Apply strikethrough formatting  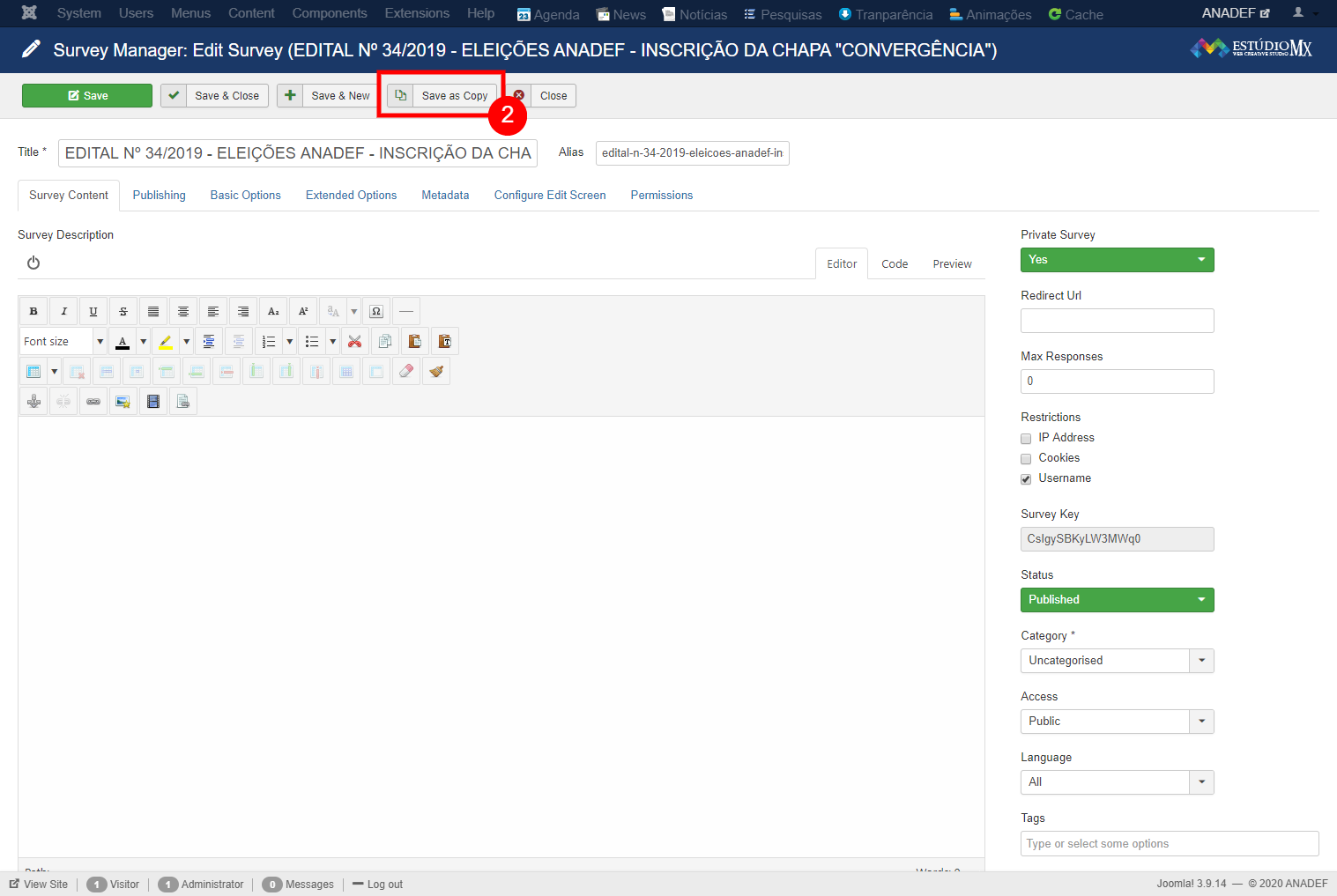tap(123, 311)
